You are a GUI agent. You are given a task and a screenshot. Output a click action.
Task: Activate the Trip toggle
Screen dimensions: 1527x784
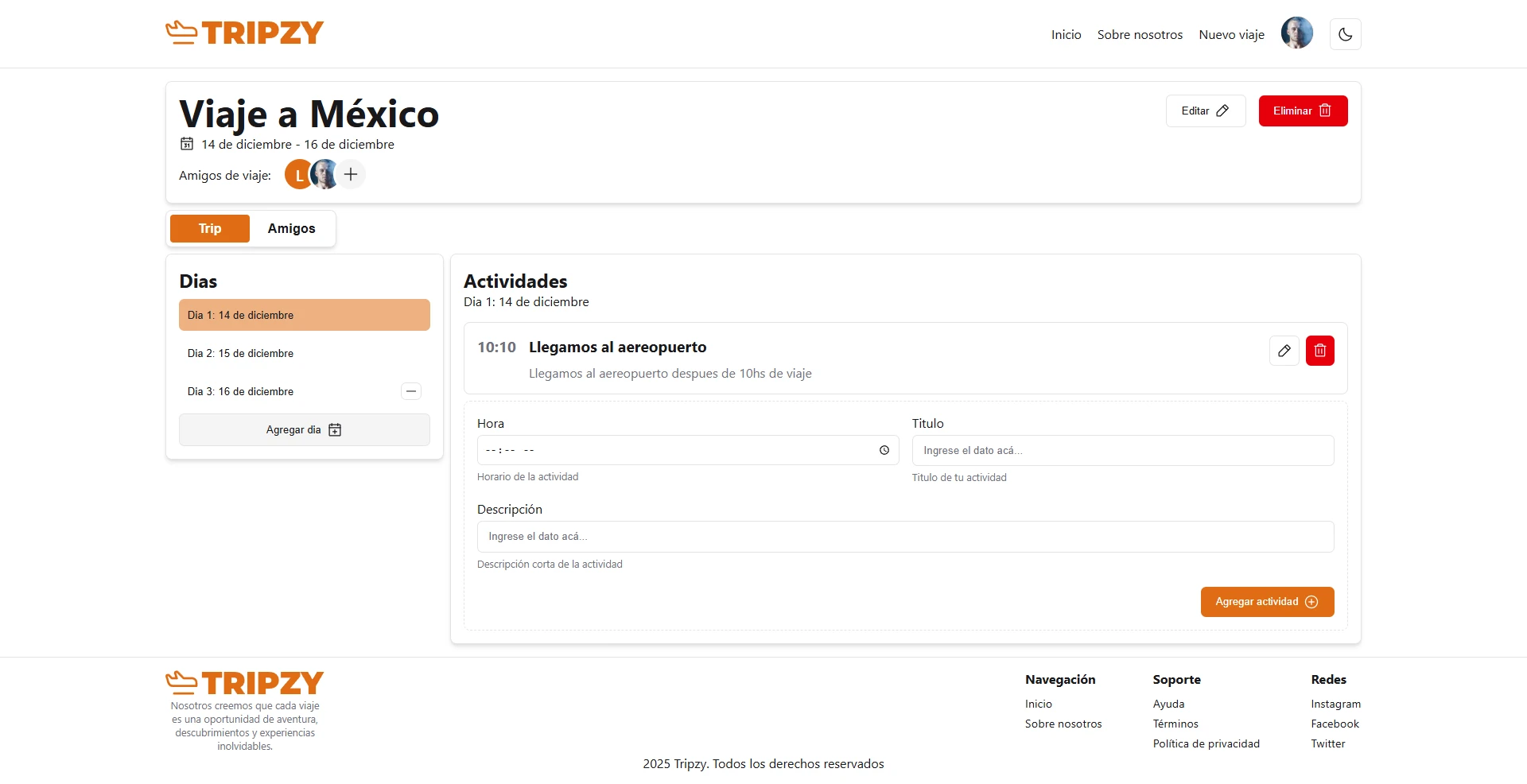pyautogui.click(x=209, y=228)
